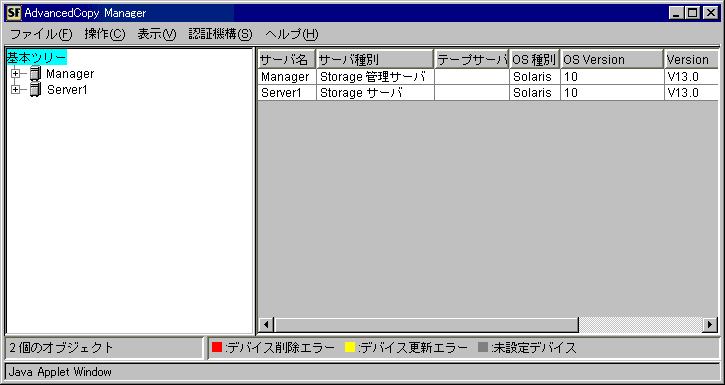
Task: Open the 表示(V) menu
Action: click(157, 34)
